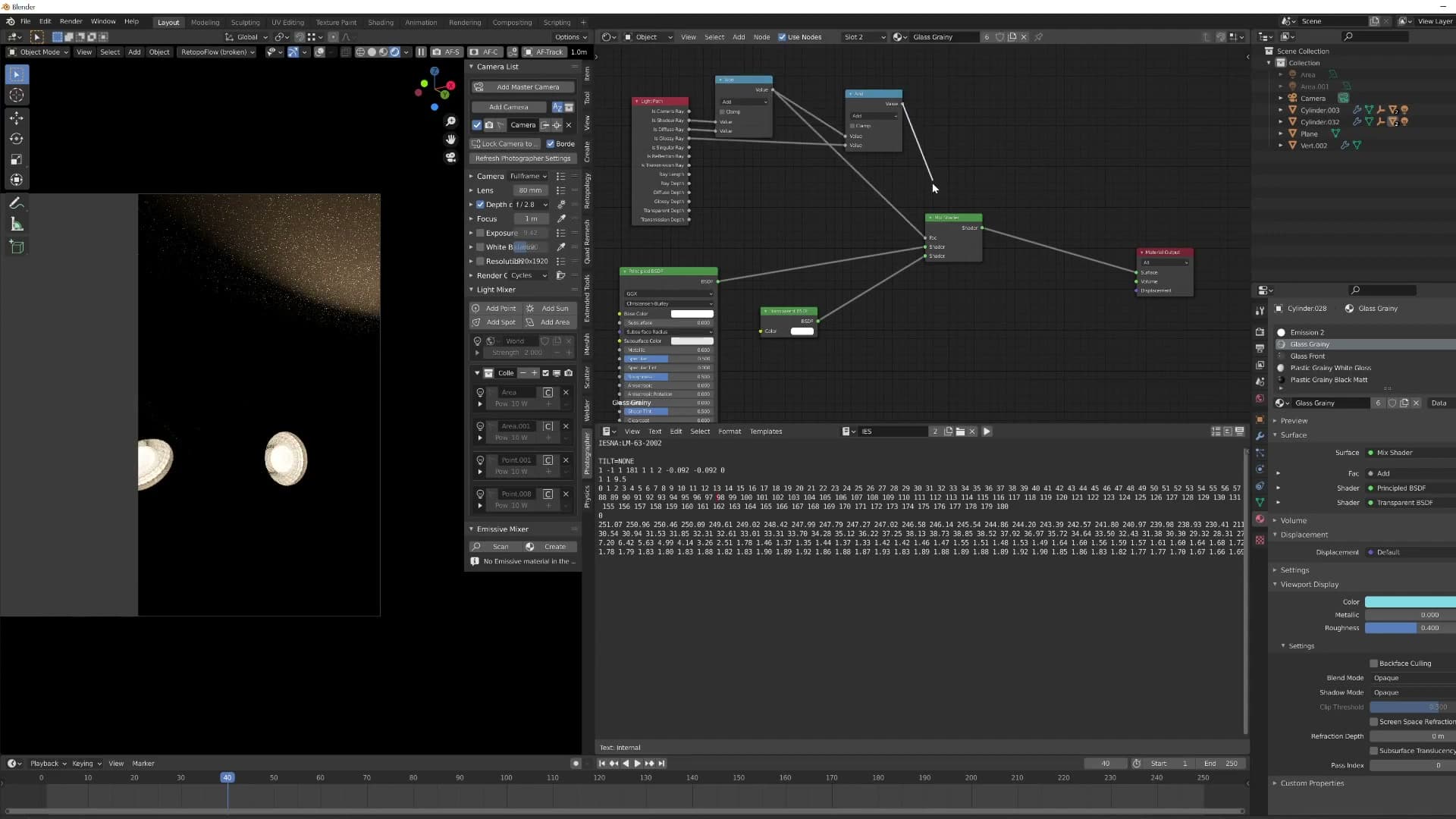Viewport: 1456px width, 819px height.
Task: Click the Scan button in Emissive Mixer
Action: [x=496, y=547]
